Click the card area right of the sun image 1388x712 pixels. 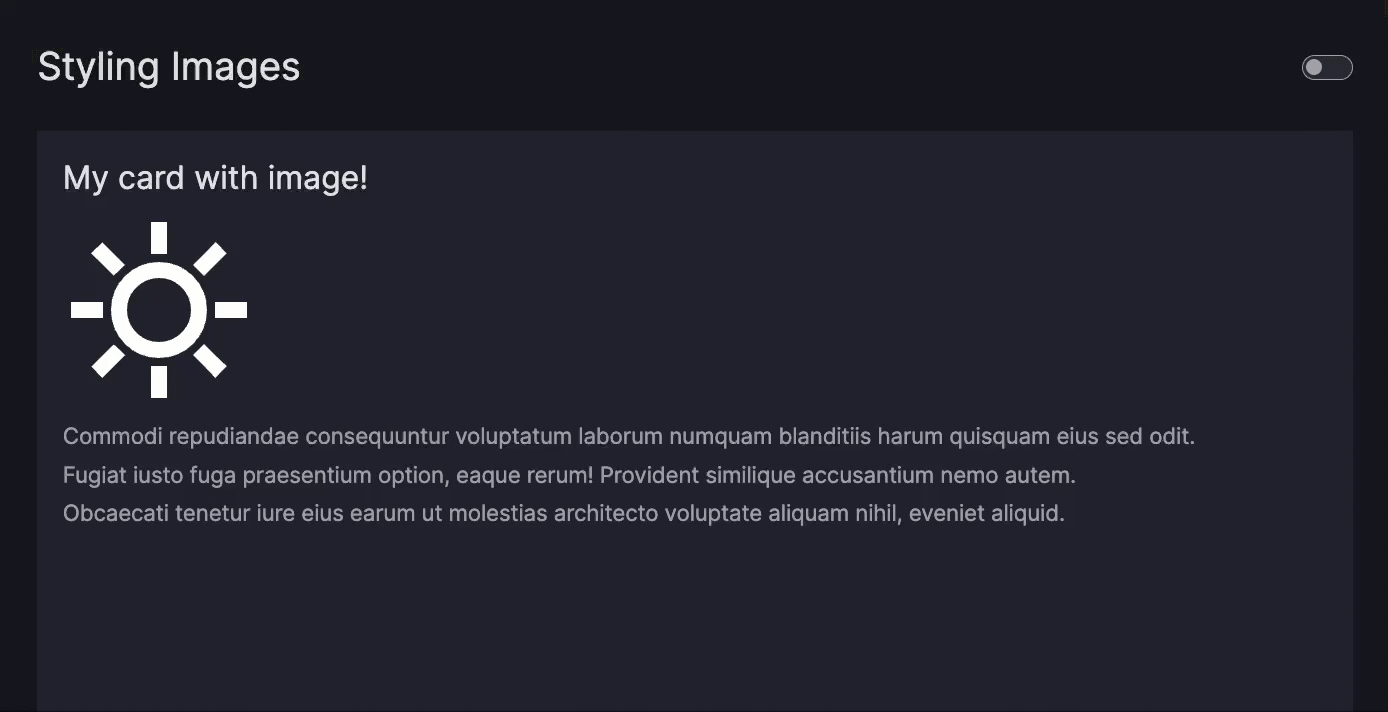point(700,309)
